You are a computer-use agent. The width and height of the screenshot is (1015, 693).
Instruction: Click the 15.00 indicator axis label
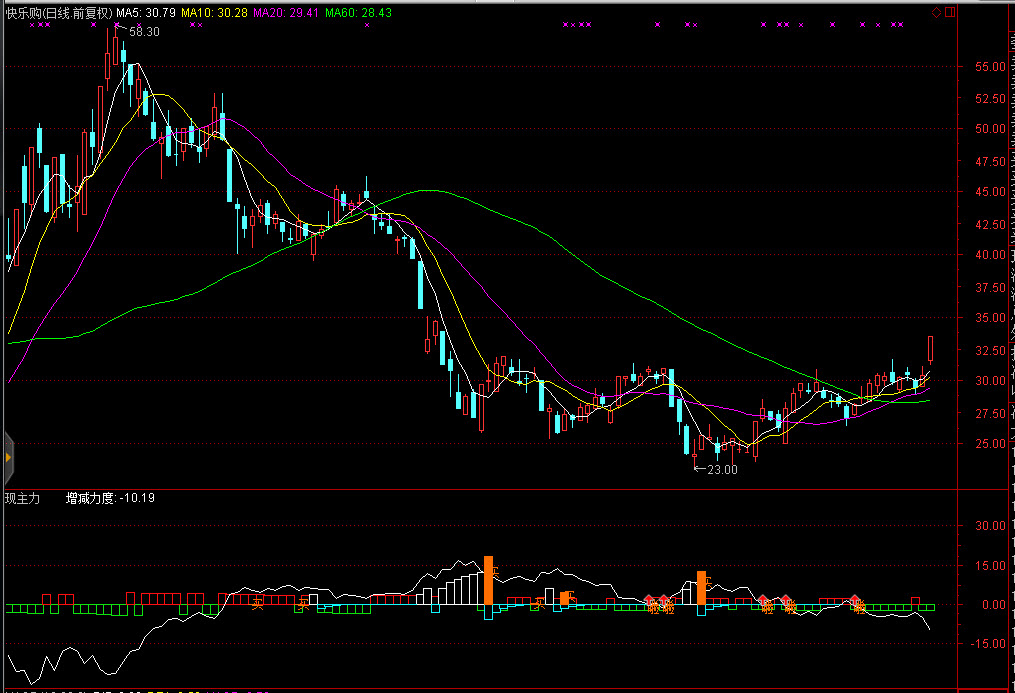[989, 565]
